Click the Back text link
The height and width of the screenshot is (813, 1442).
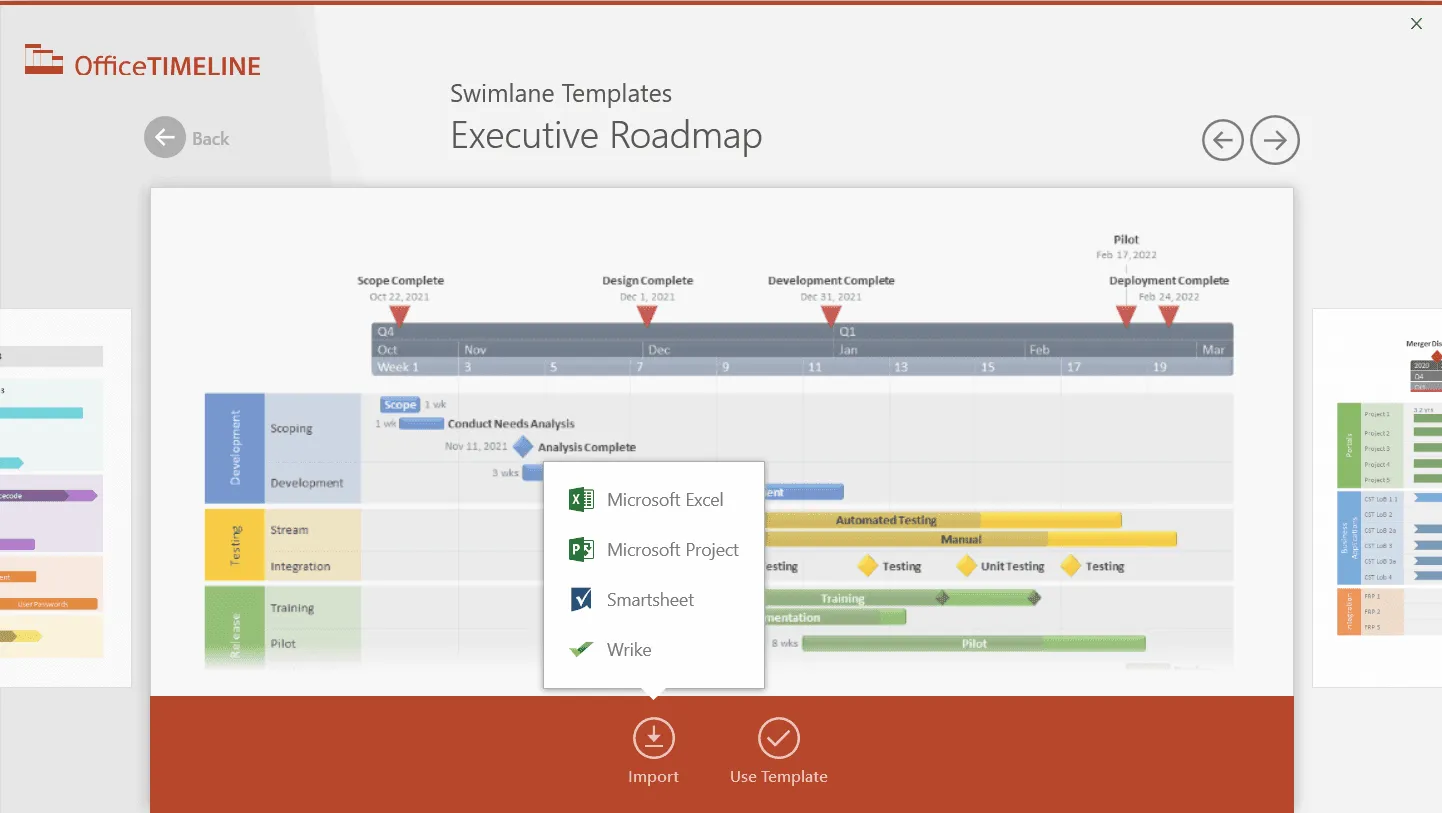coord(210,139)
